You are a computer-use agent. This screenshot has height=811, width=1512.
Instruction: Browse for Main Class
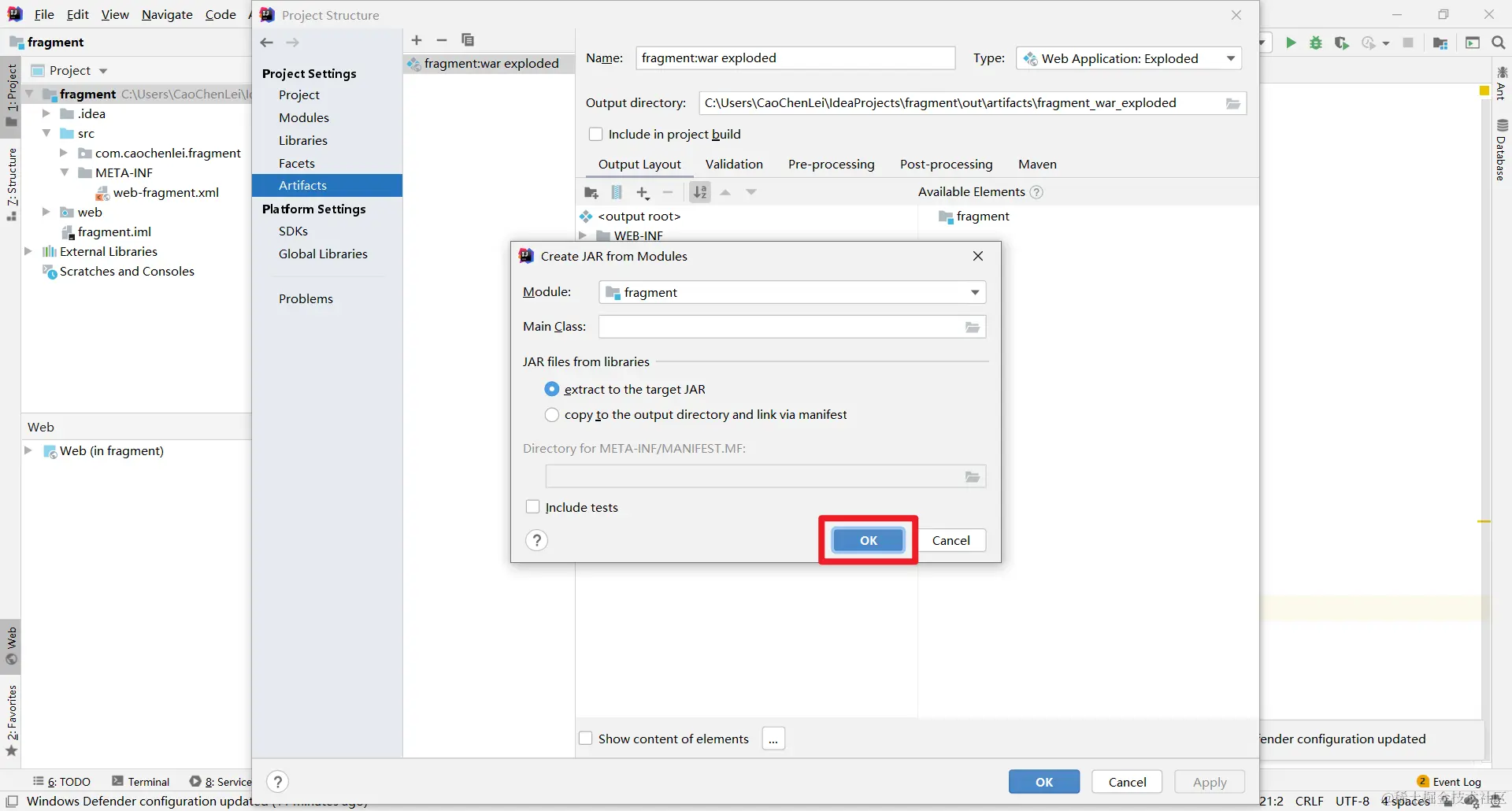pos(973,327)
